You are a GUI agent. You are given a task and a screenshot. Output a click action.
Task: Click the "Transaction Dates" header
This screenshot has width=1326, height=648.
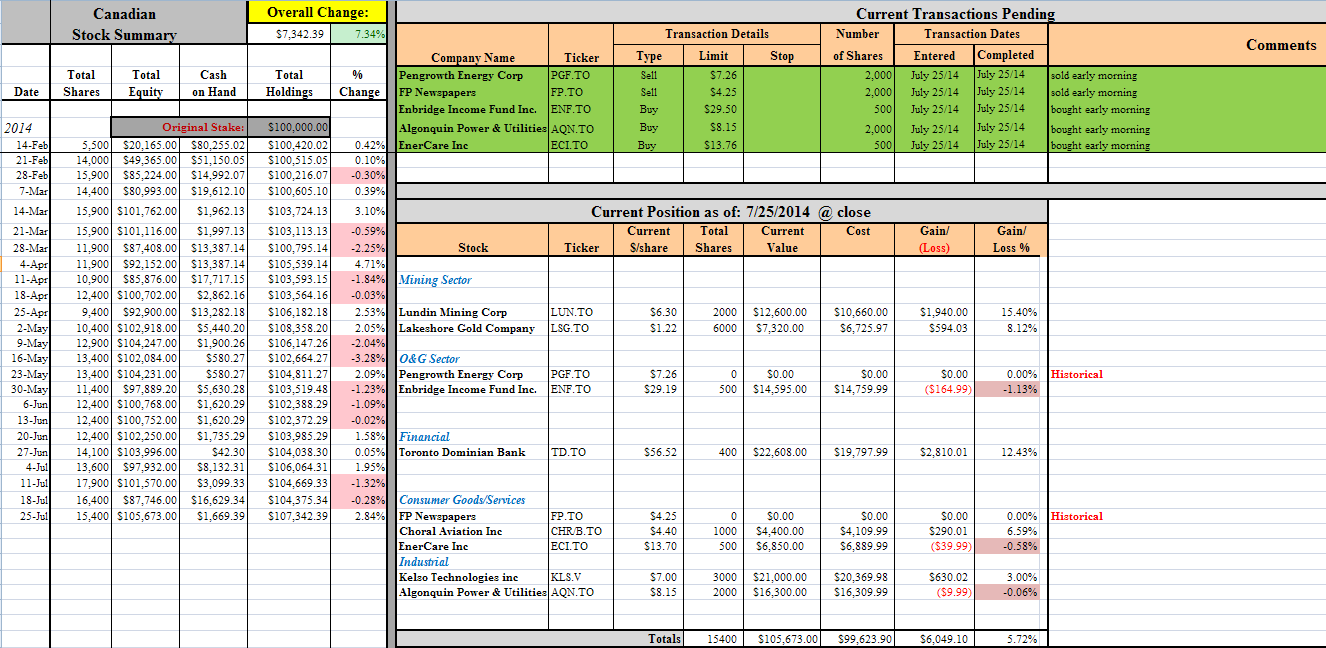coord(971,34)
